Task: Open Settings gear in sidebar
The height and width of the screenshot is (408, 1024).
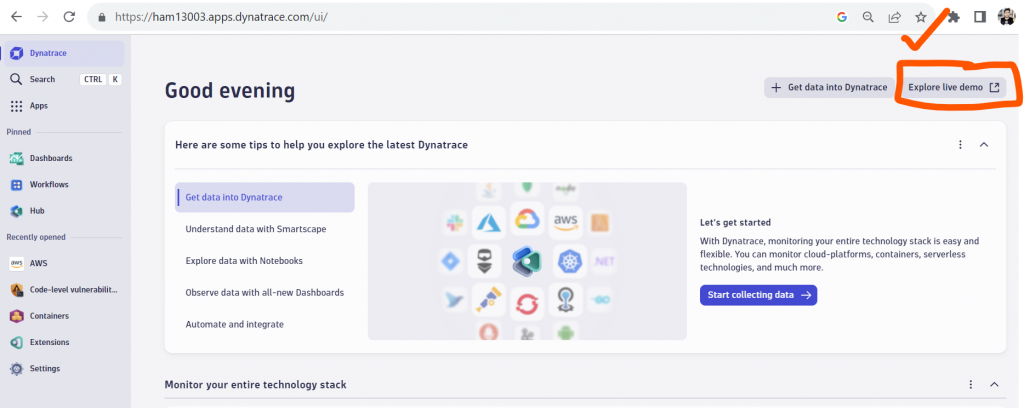Action: (x=16, y=369)
